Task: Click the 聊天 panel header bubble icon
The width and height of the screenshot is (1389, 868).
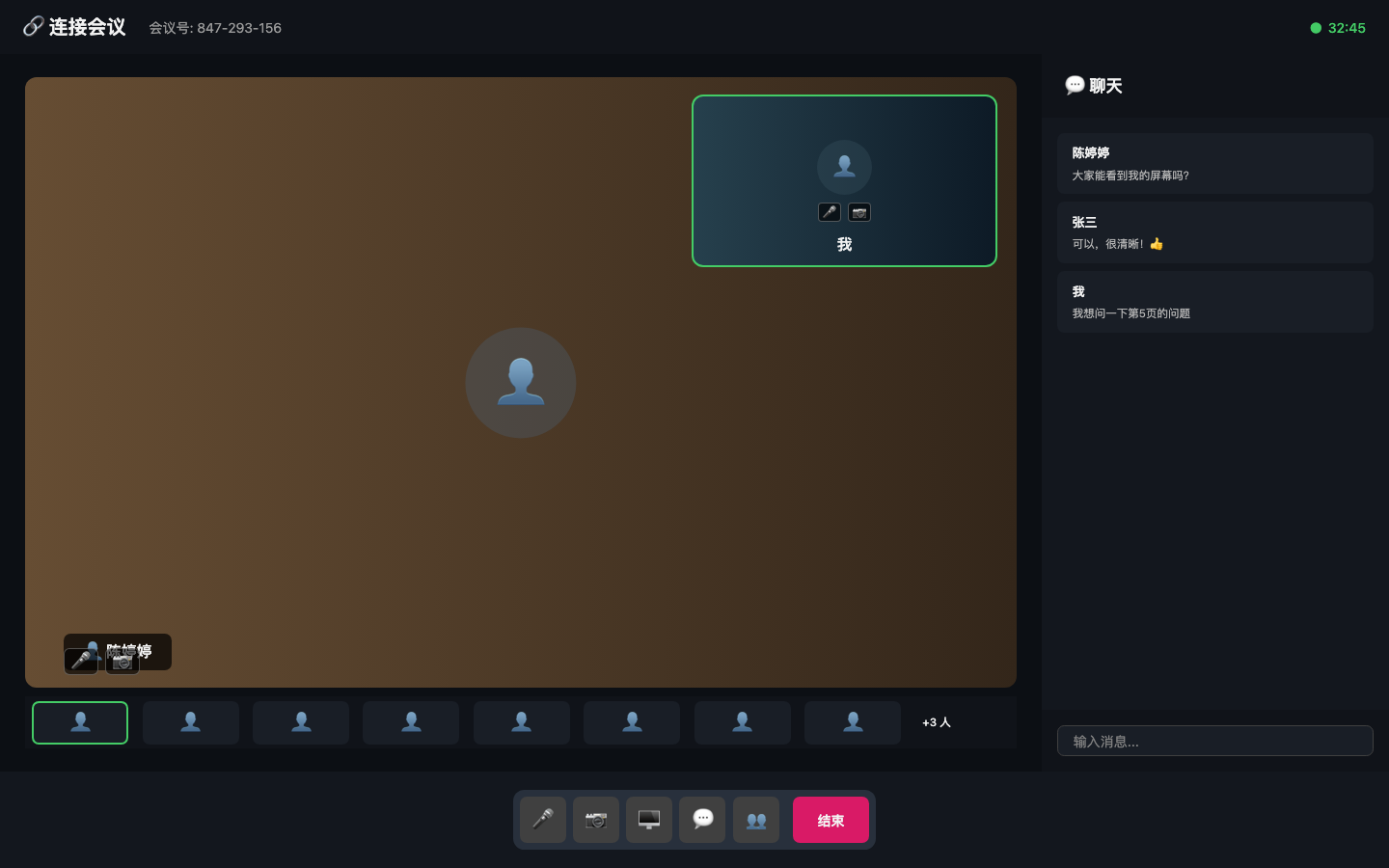Action: (1075, 86)
